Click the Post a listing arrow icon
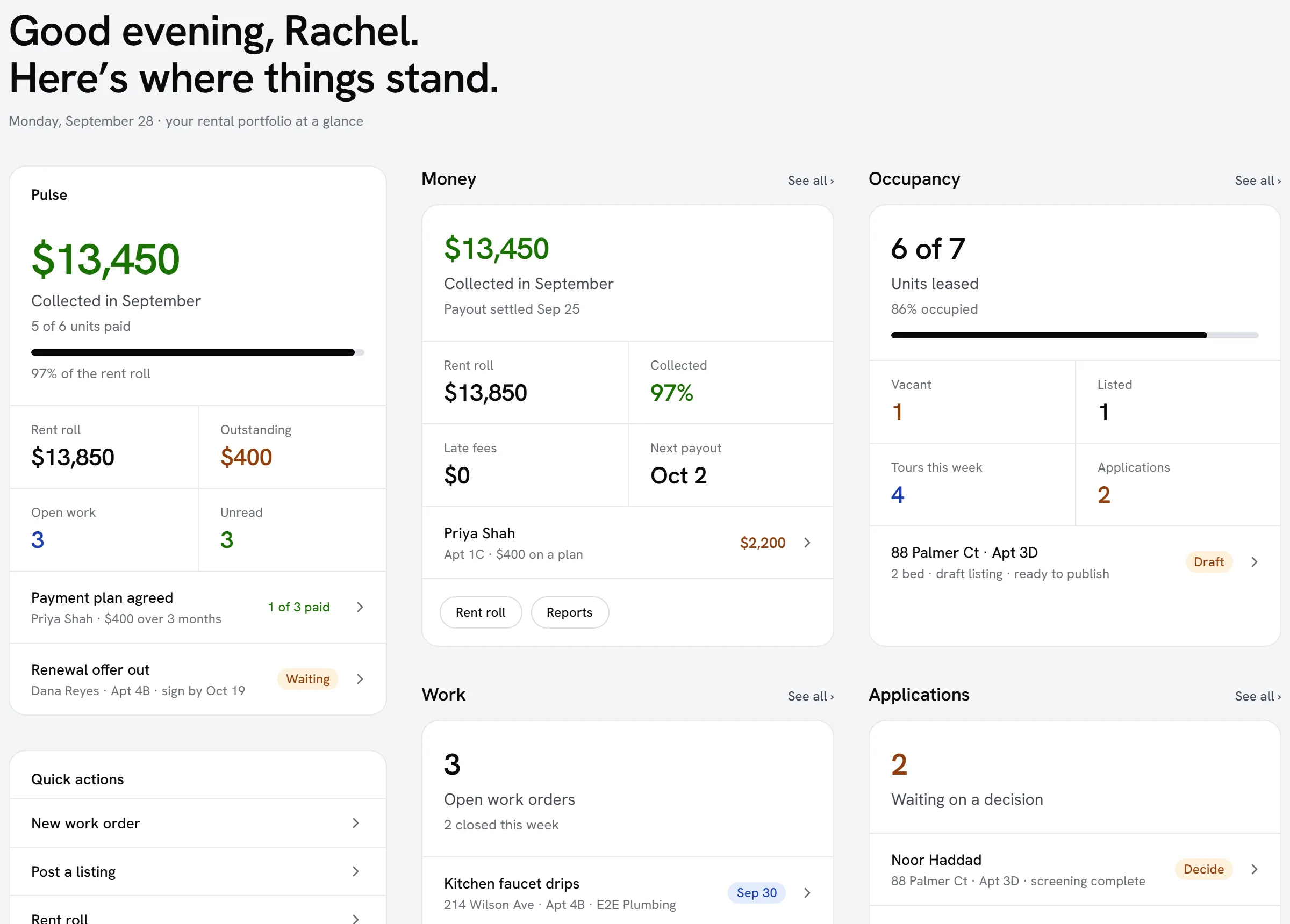 pyautogui.click(x=355, y=871)
